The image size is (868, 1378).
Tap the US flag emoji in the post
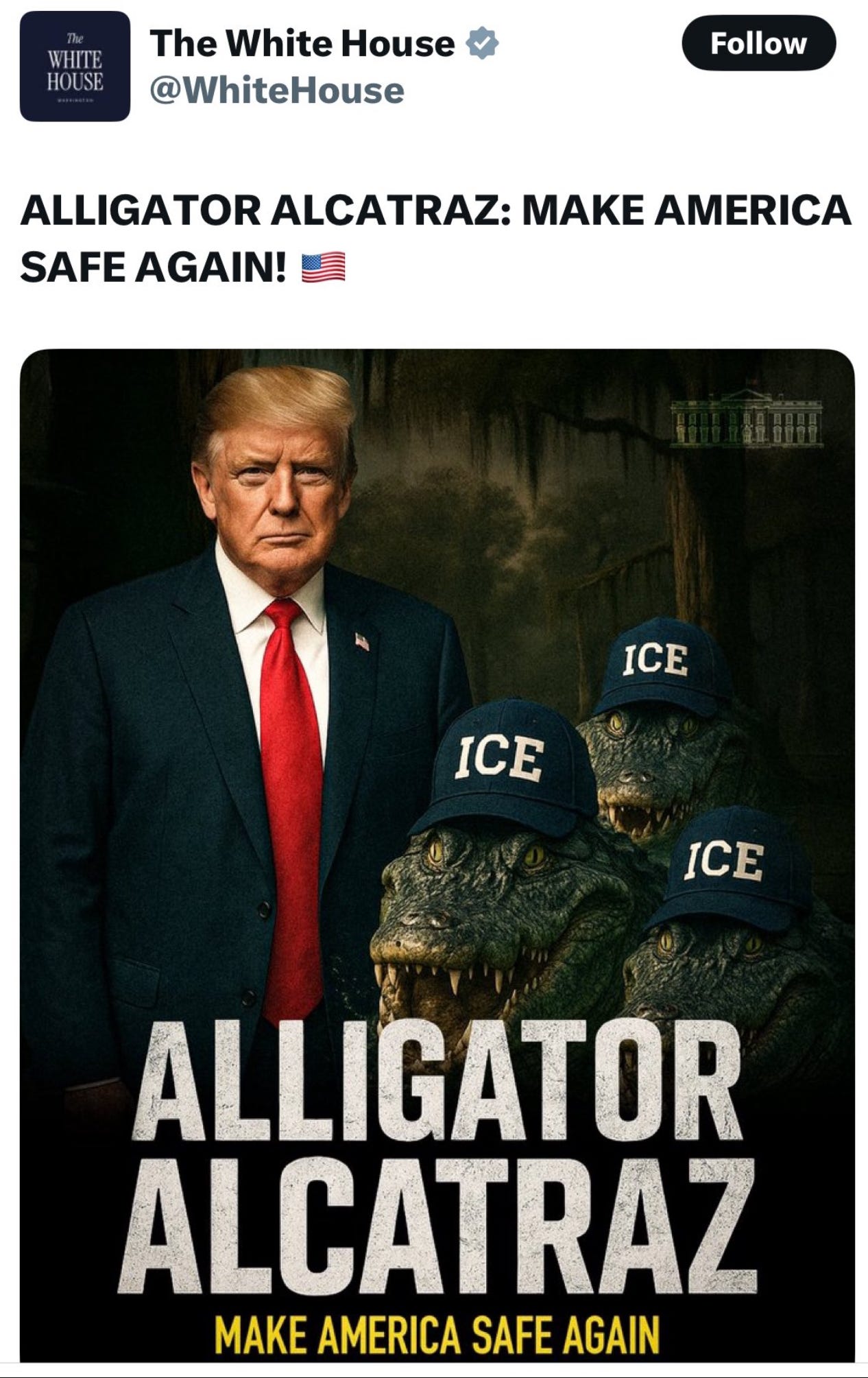tap(324, 268)
